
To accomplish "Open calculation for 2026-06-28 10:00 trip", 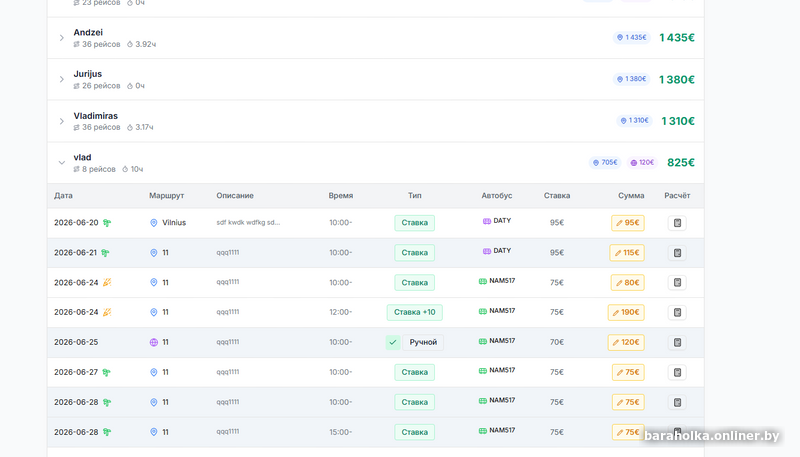I will point(677,402).
